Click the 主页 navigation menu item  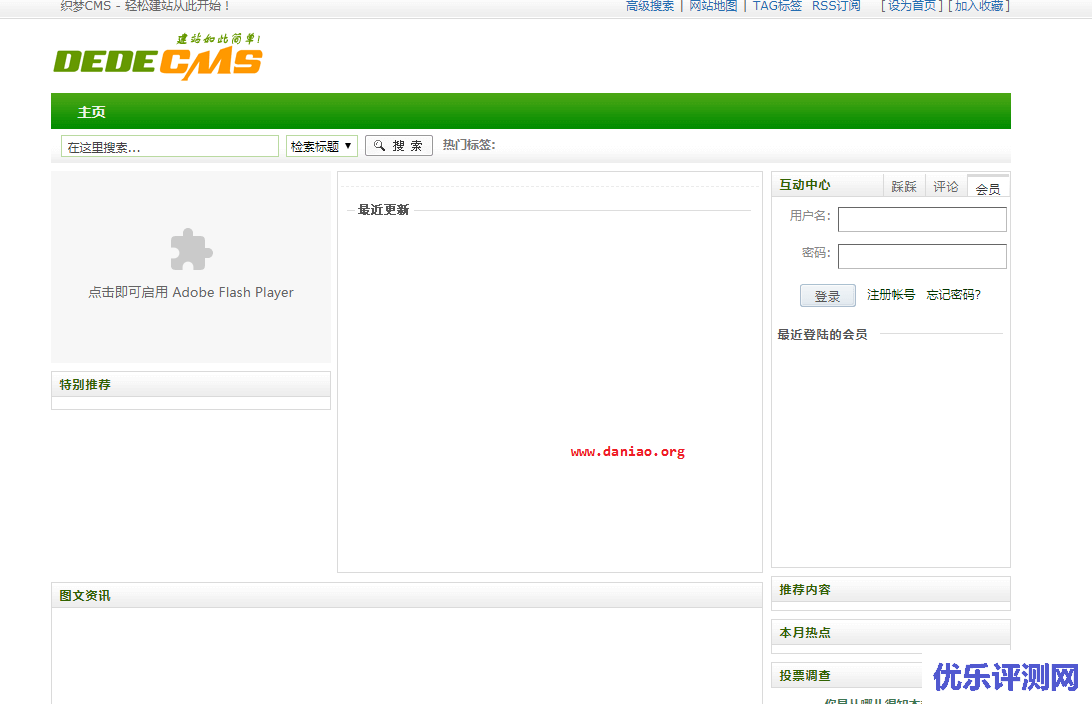(x=92, y=112)
